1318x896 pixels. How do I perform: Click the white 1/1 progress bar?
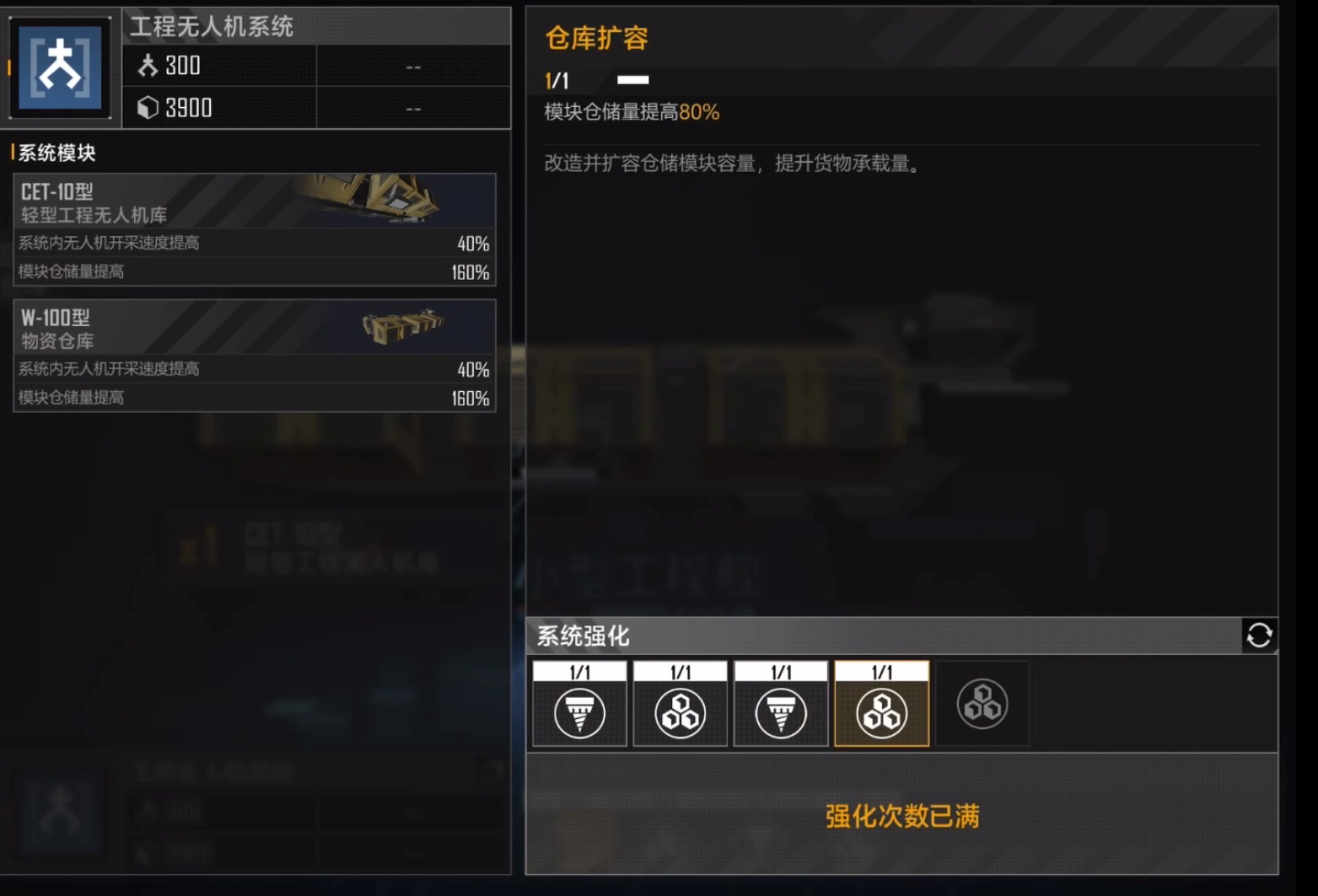click(x=633, y=80)
